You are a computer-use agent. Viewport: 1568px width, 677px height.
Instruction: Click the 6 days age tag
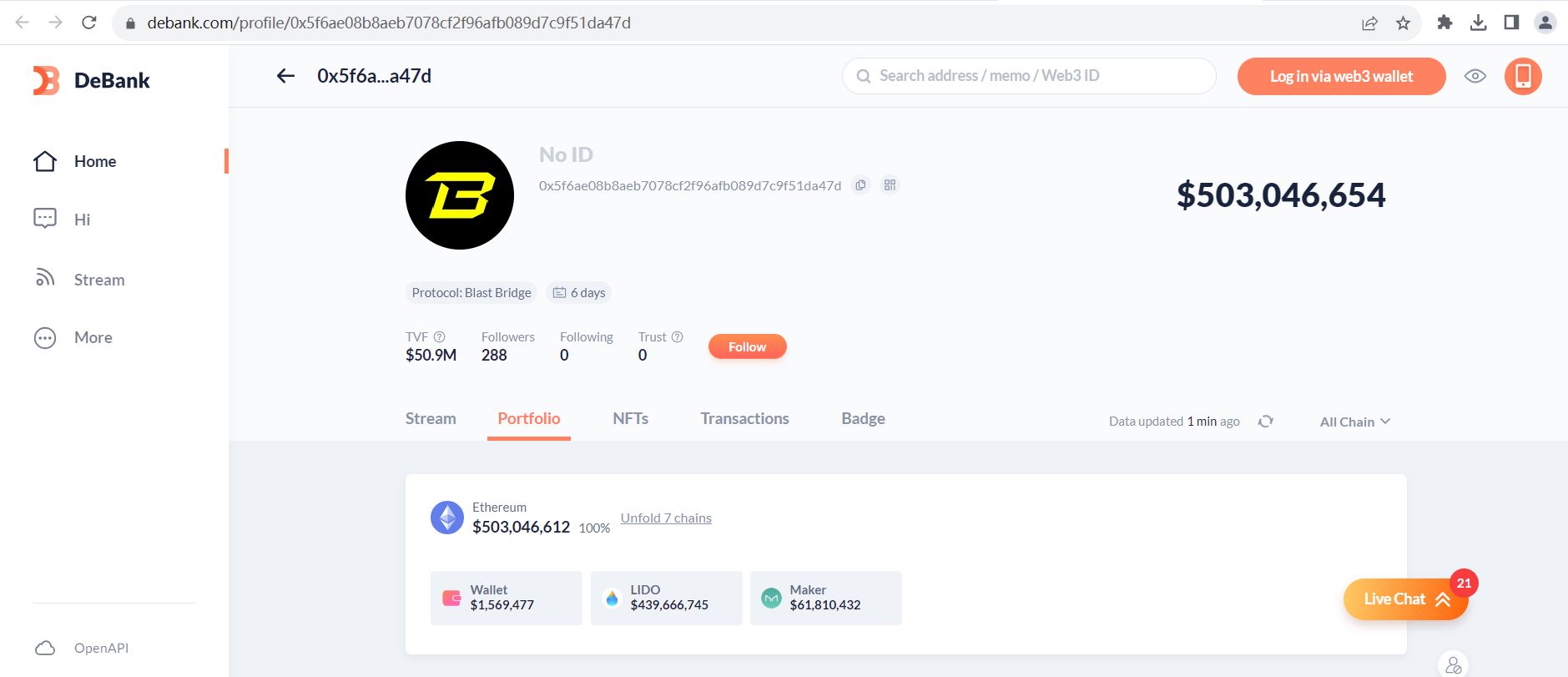tap(579, 293)
